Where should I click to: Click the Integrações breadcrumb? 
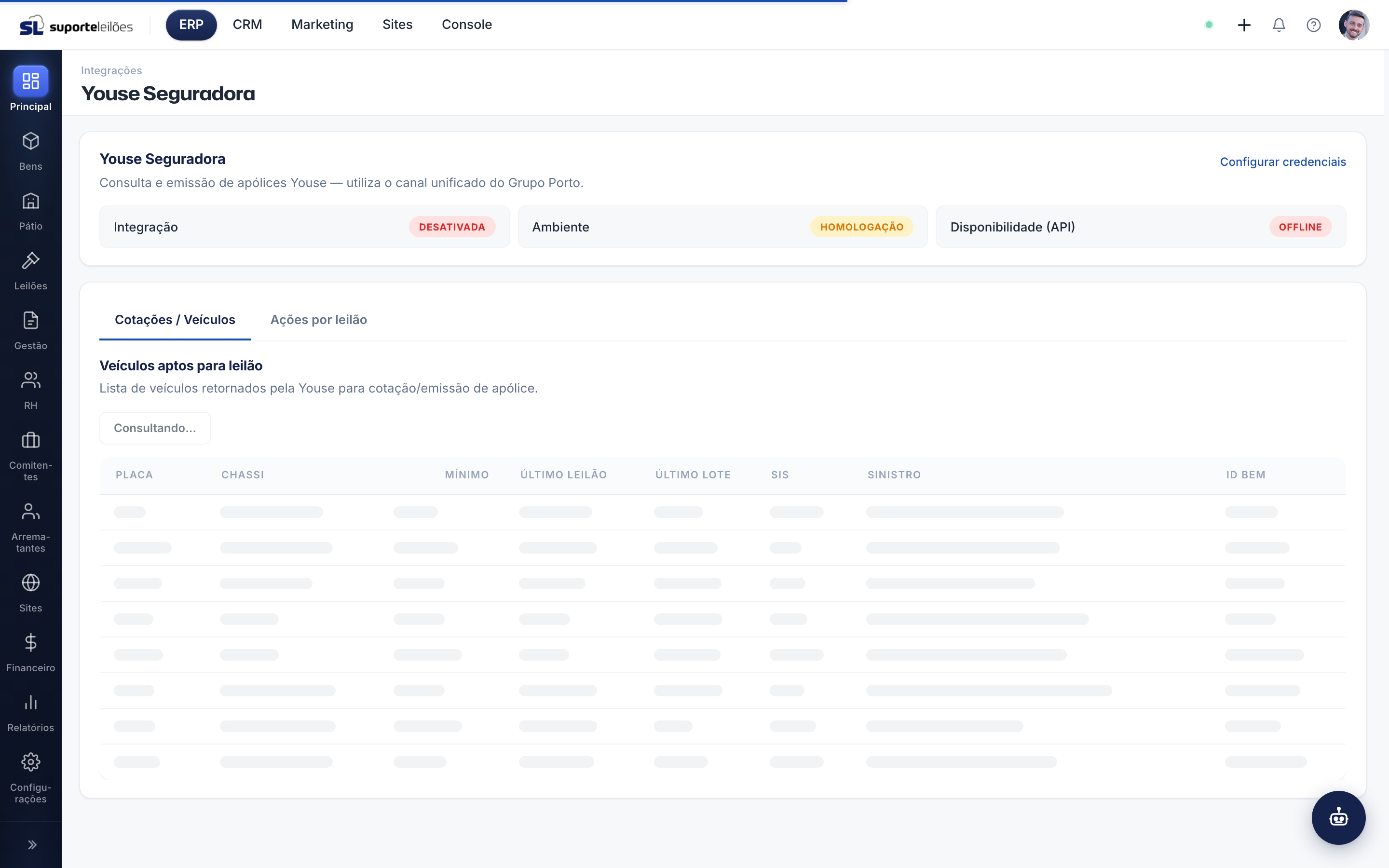[x=111, y=70]
